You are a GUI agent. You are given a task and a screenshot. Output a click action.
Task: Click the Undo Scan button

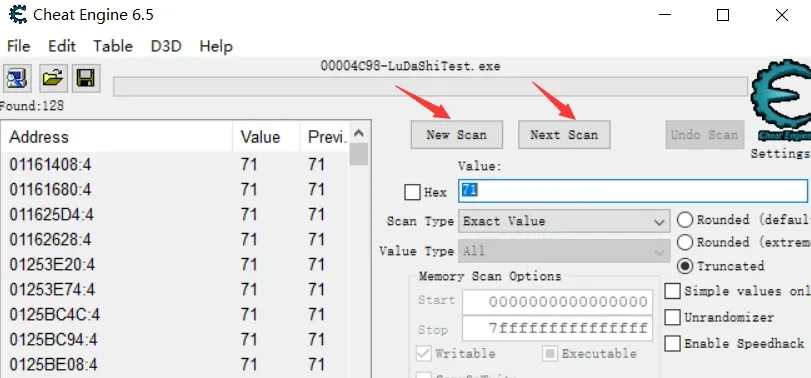(704, 135)
